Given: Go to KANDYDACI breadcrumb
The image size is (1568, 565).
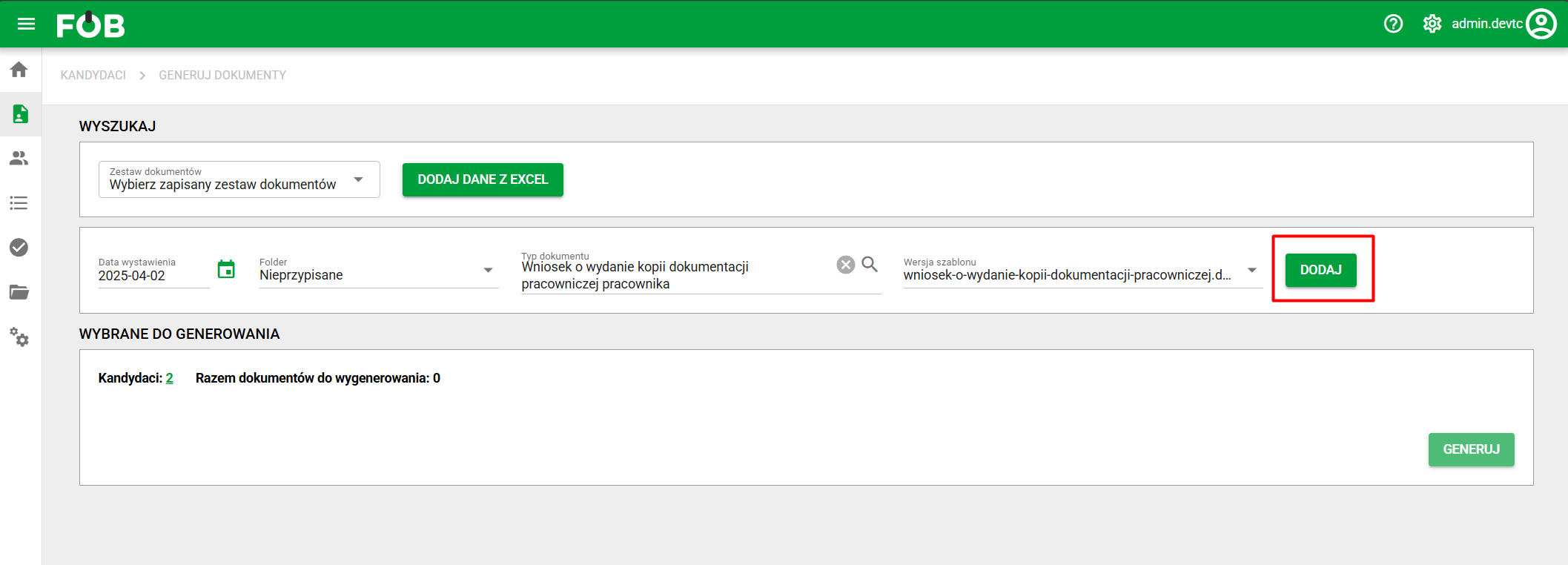Looking at the screenshot, I should pyautogui.click(x=93, y=75).
